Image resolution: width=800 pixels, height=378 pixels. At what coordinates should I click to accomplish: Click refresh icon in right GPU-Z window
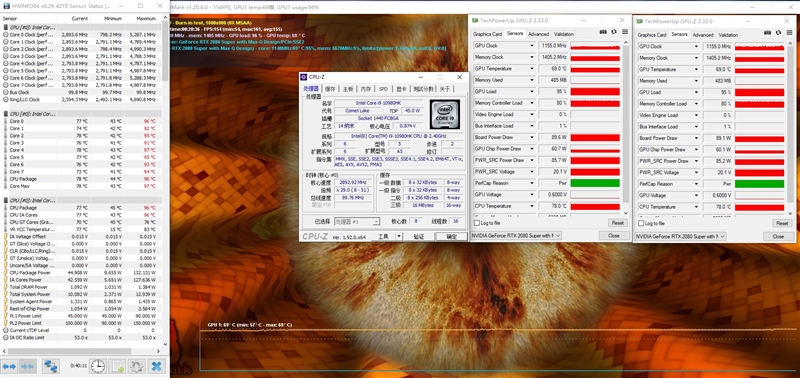[x=778, y=33]
